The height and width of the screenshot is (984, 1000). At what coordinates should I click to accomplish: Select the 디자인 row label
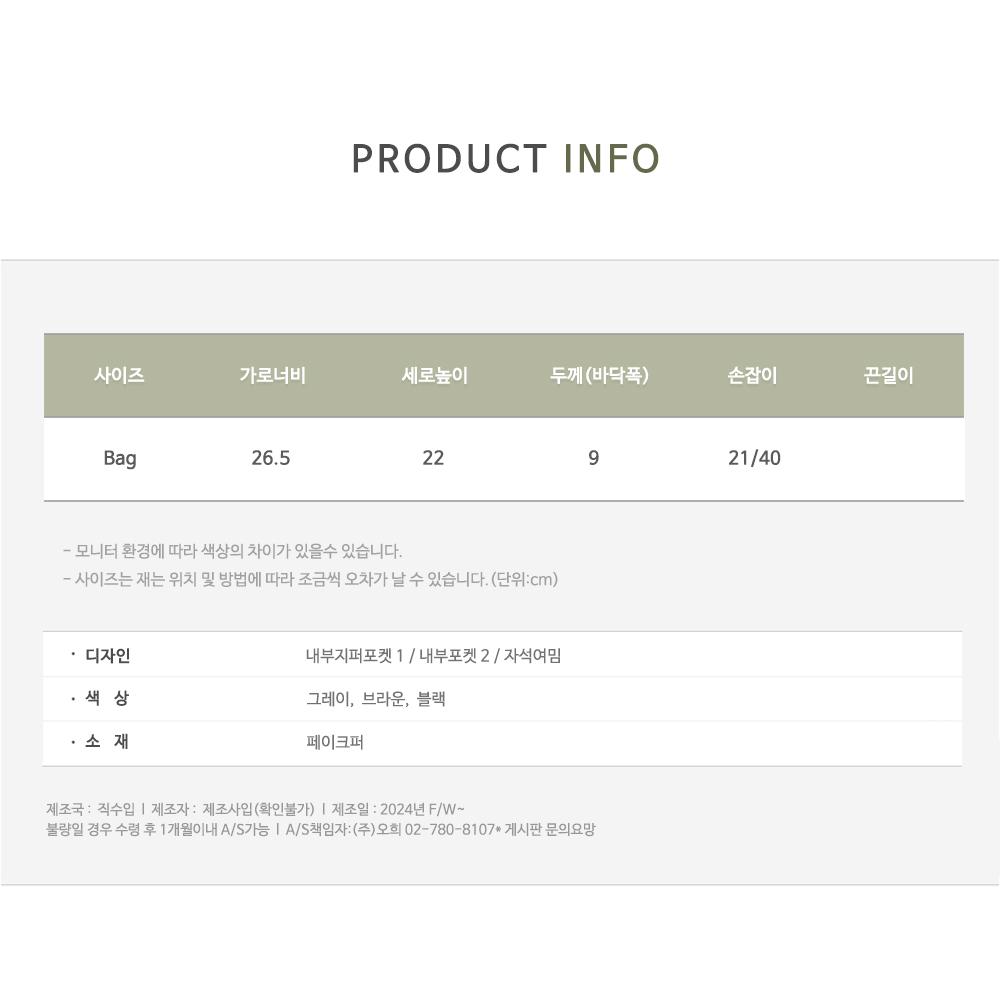click(x=108, y=656)
